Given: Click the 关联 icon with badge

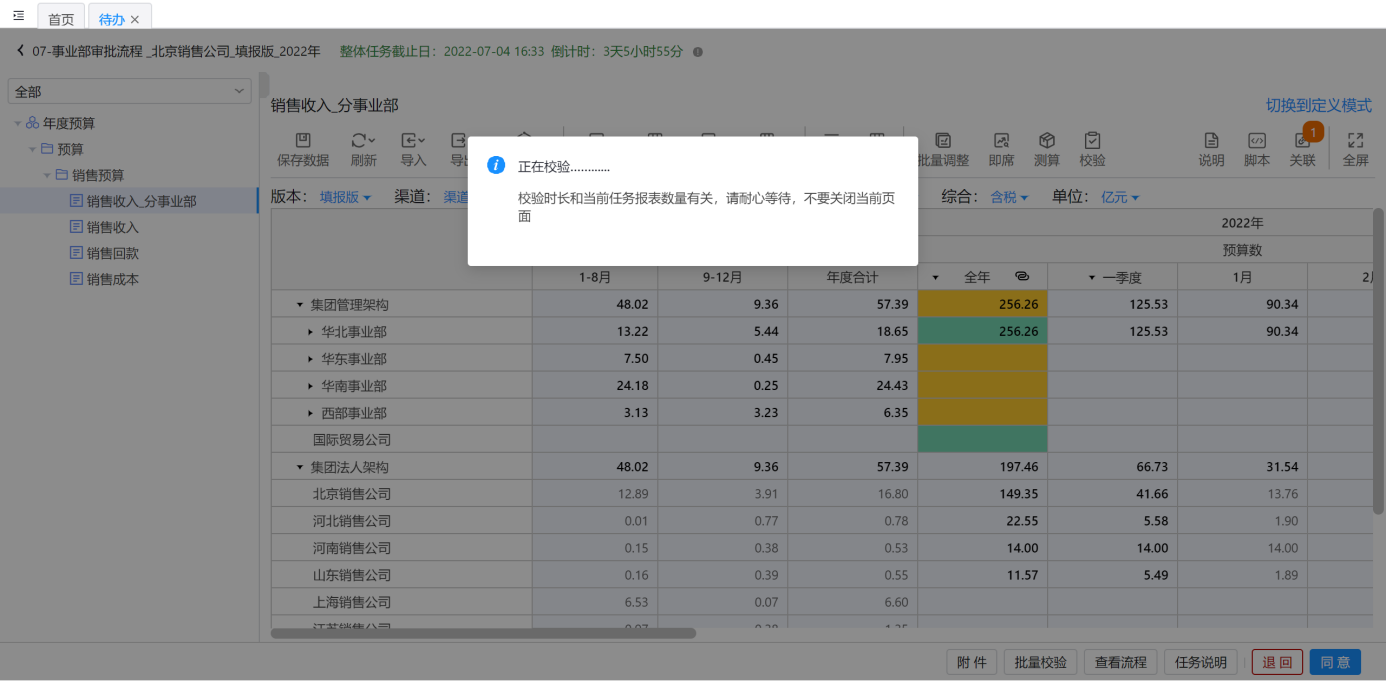Looking at the screenshot, I should (x=1303, y=142).
